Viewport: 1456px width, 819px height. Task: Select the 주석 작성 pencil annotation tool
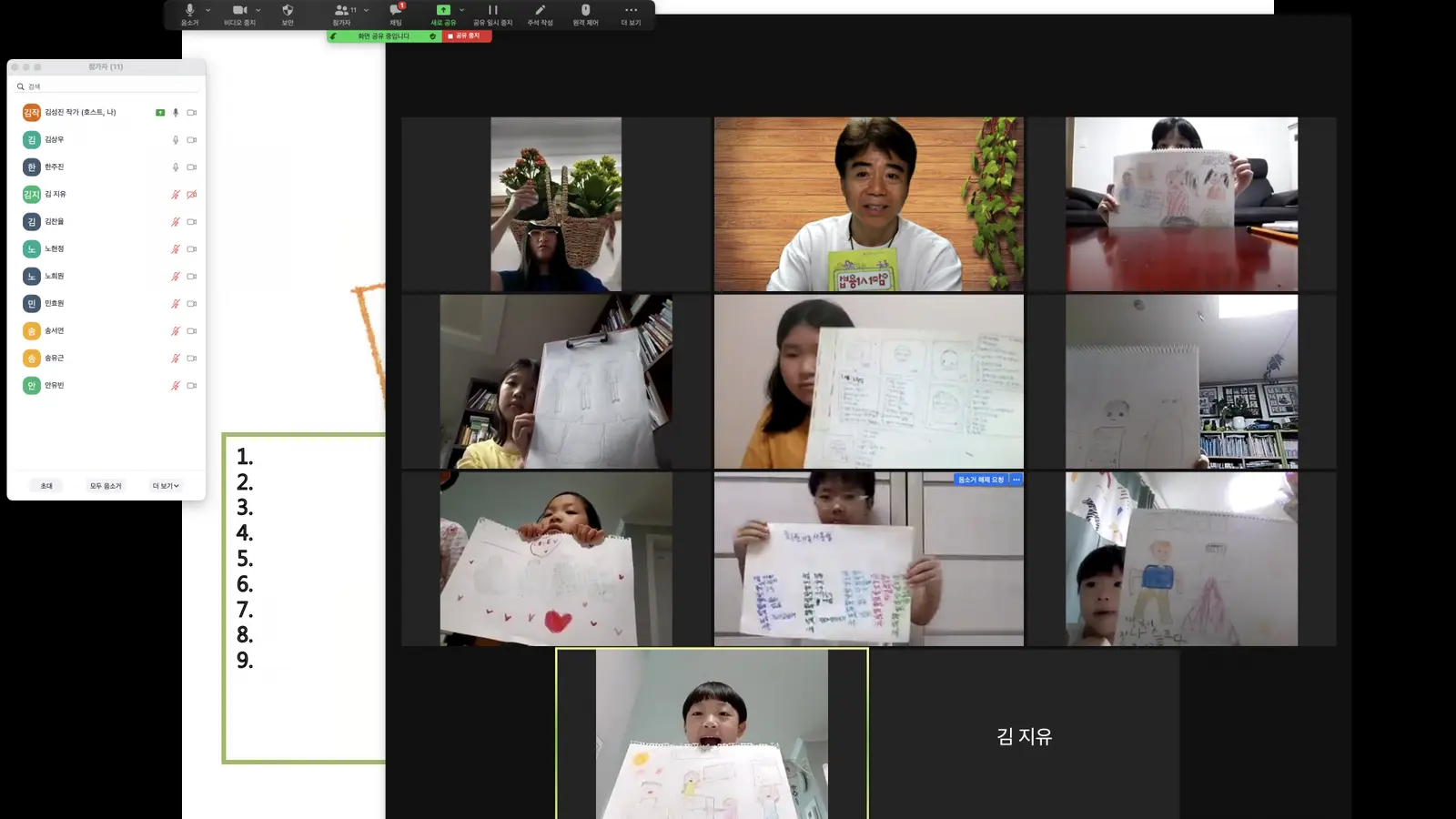point(540,10)
